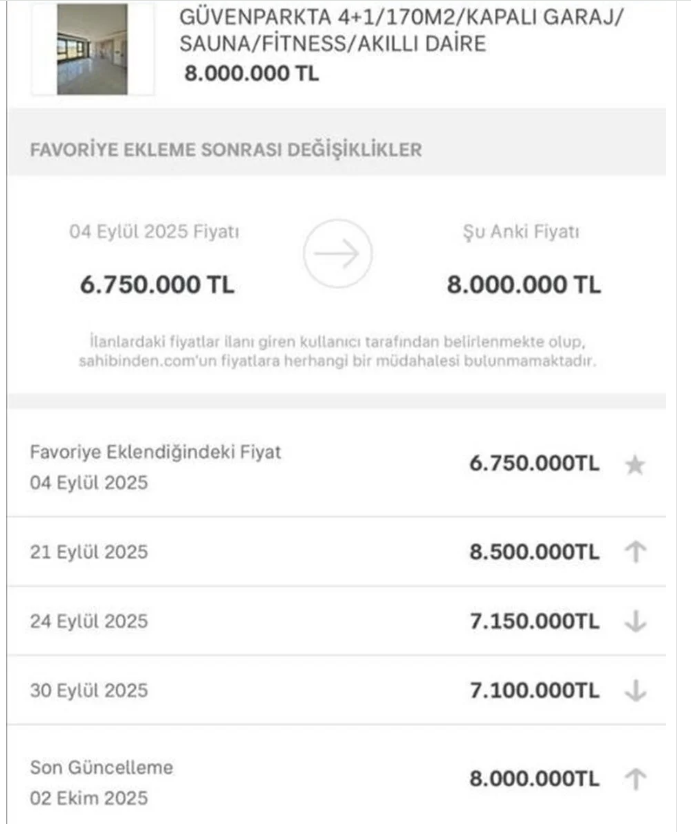Select the 21 Eylül 2025 date entry
Screen dimensions: 691x832
click(89, 552)
